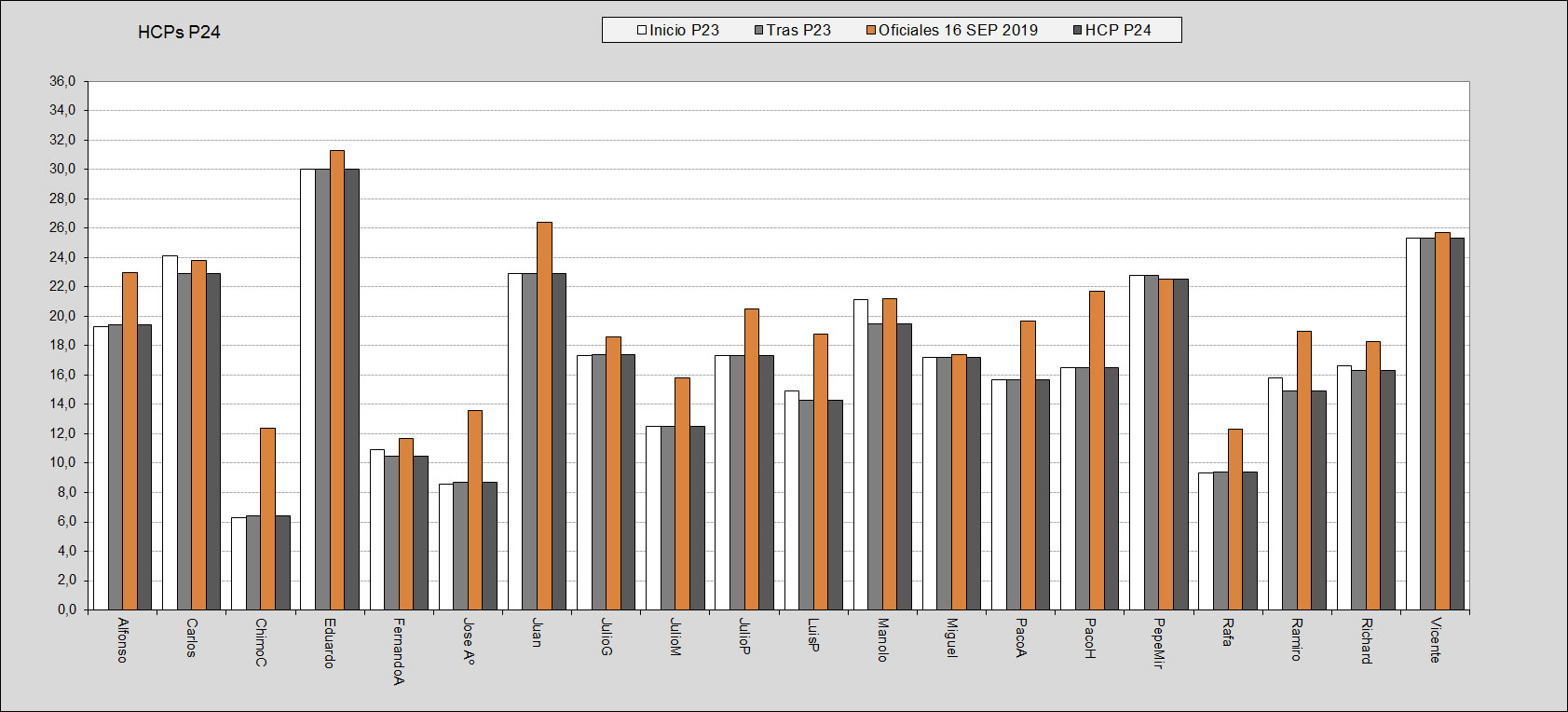Click the 'PepeMir' category axis label
The height and width of the screenshot is (712, 1568).
(x=1159, y=643)
